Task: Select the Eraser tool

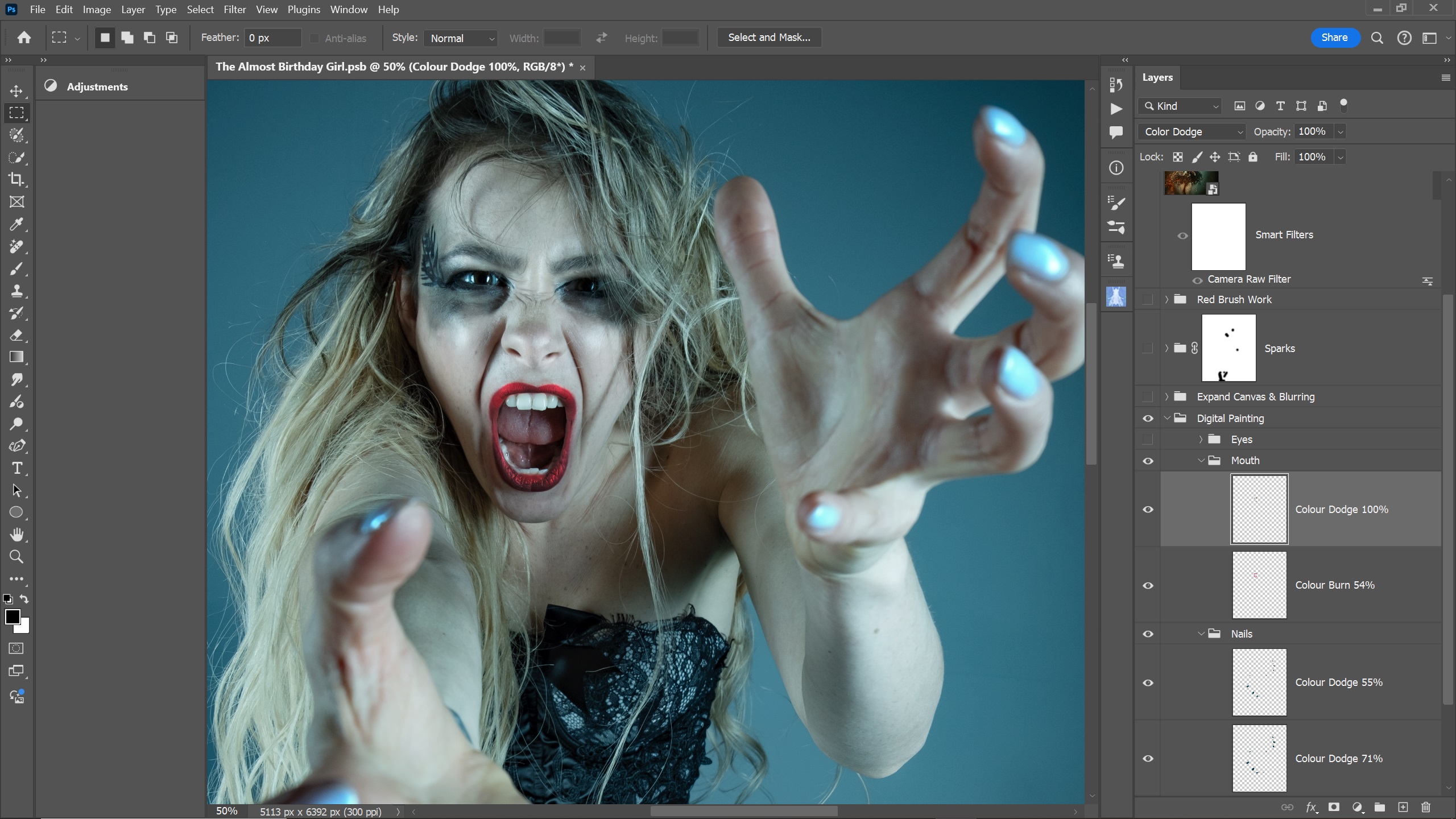Action: pos(16,335)
